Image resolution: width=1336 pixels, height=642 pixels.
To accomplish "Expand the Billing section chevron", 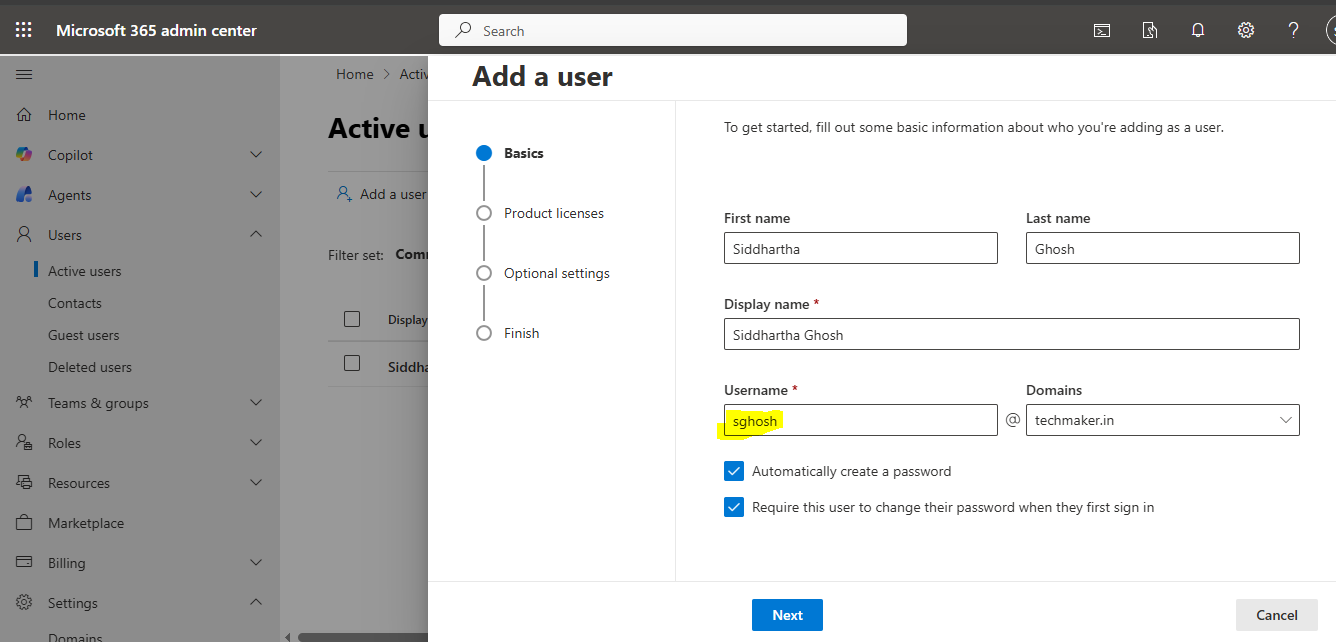I will pos(256,563).
